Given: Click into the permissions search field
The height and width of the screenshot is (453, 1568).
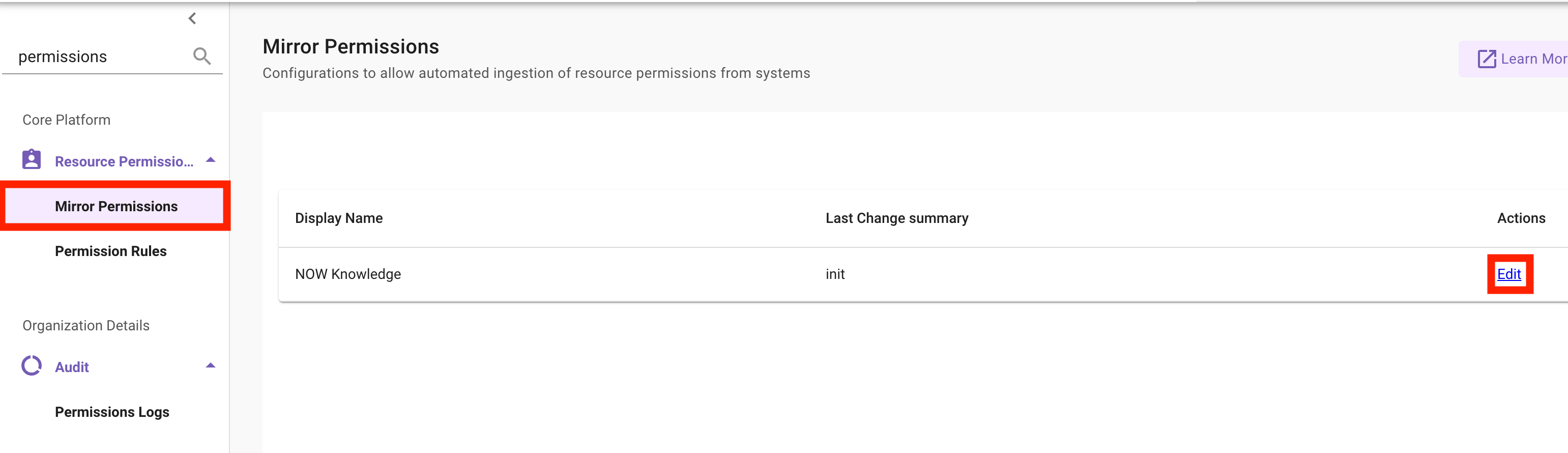Looking at the screenshot, I should click(x=102, y=56).
